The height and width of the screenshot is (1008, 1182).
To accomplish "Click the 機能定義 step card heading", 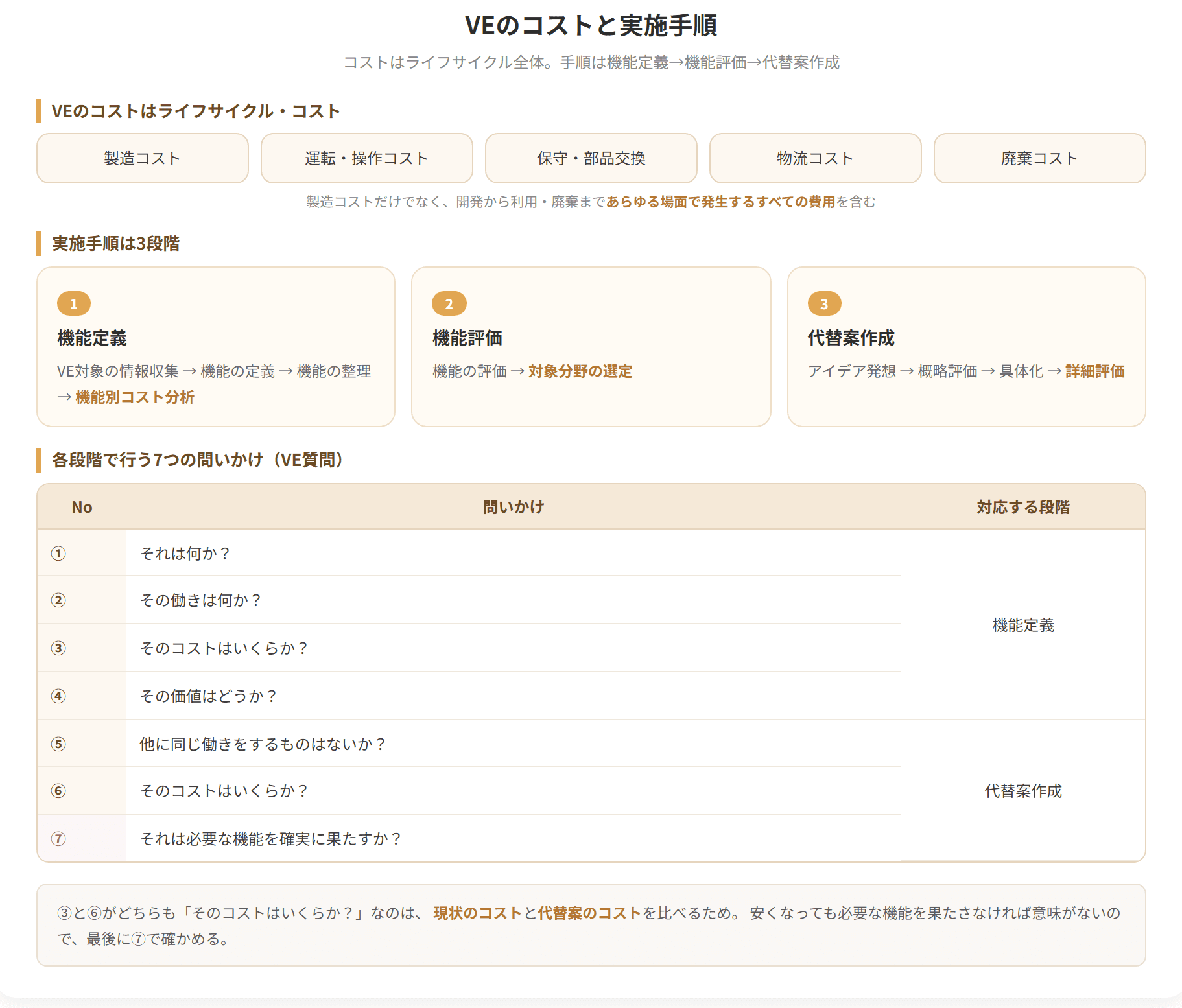I will [92, 338].
